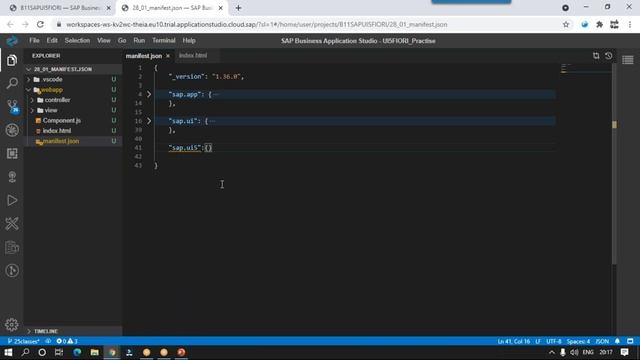Viewport: 640px width, 360px height.
Task: Reload the browser page
Action: (x=40, y=24)
